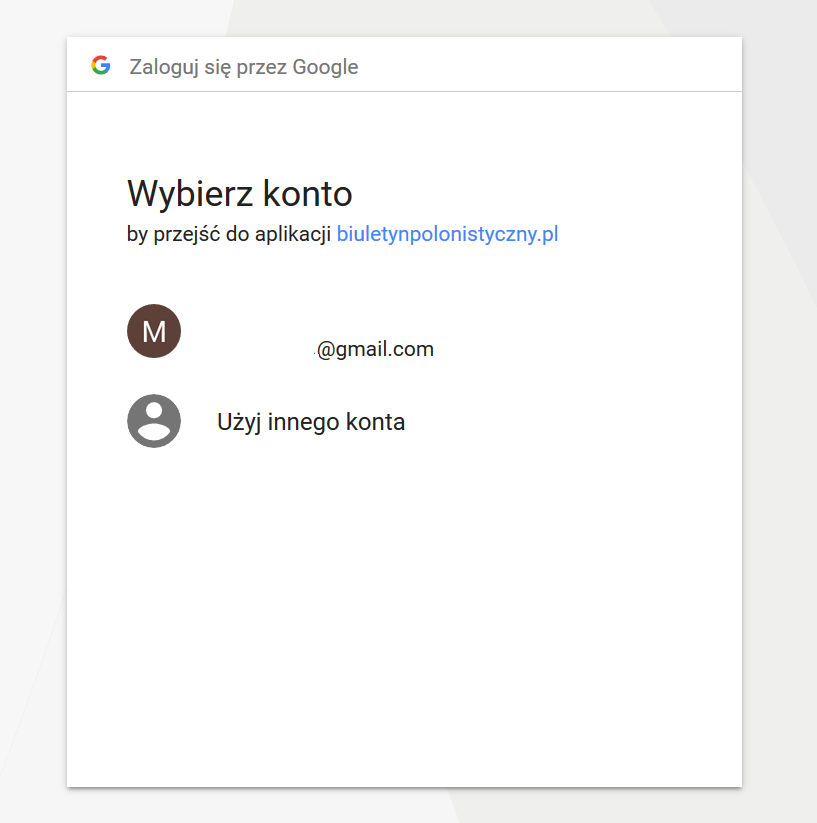
Task: Click the "by przejść do aplikacji" text
Action: (229, 235)
